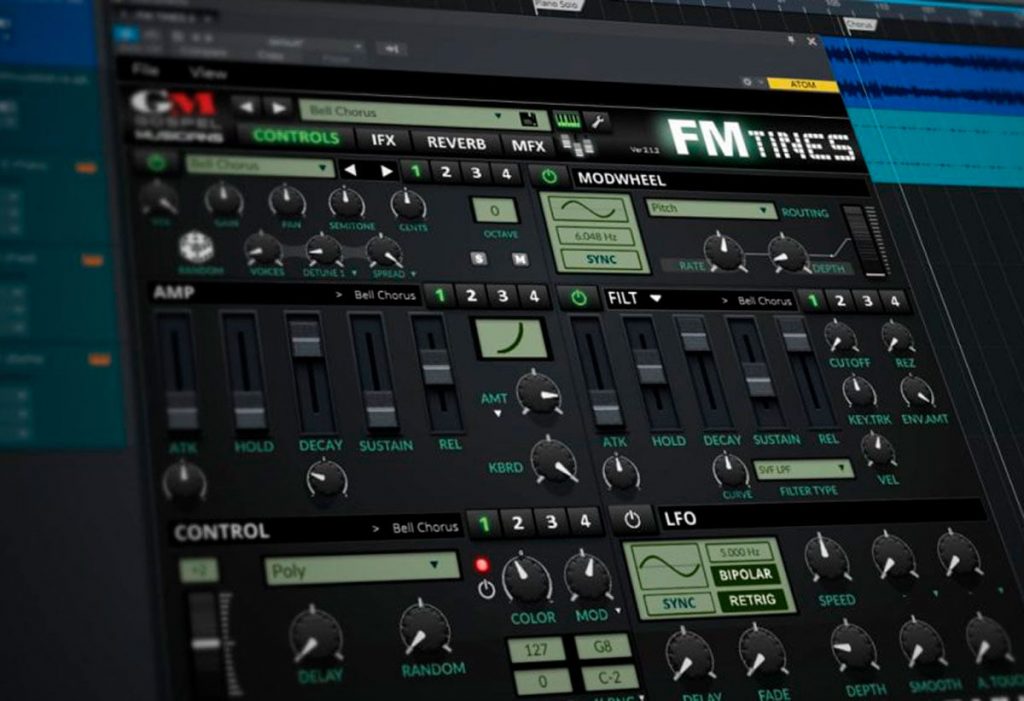Open the wrench settings icon

(x=598, y=121)
